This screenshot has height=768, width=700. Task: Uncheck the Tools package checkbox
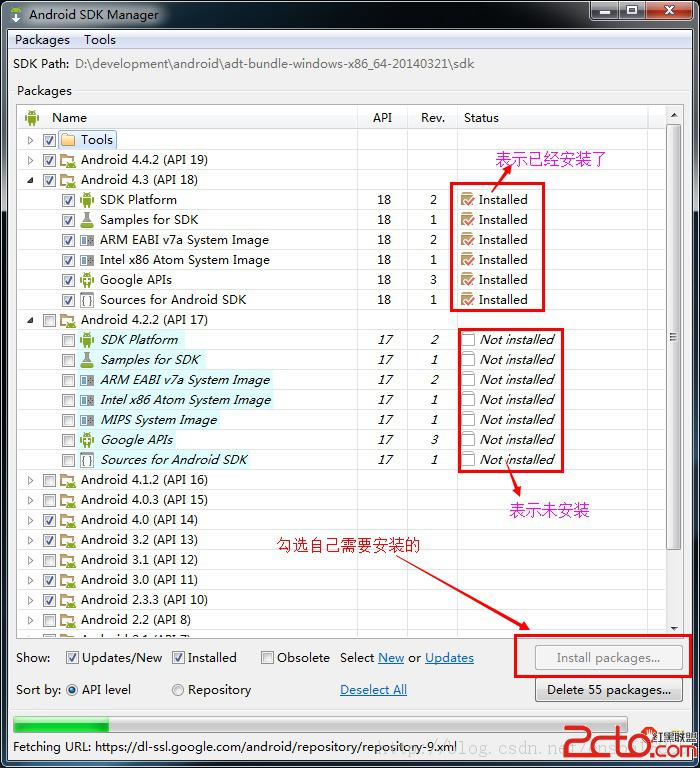[x=49, y=141]
